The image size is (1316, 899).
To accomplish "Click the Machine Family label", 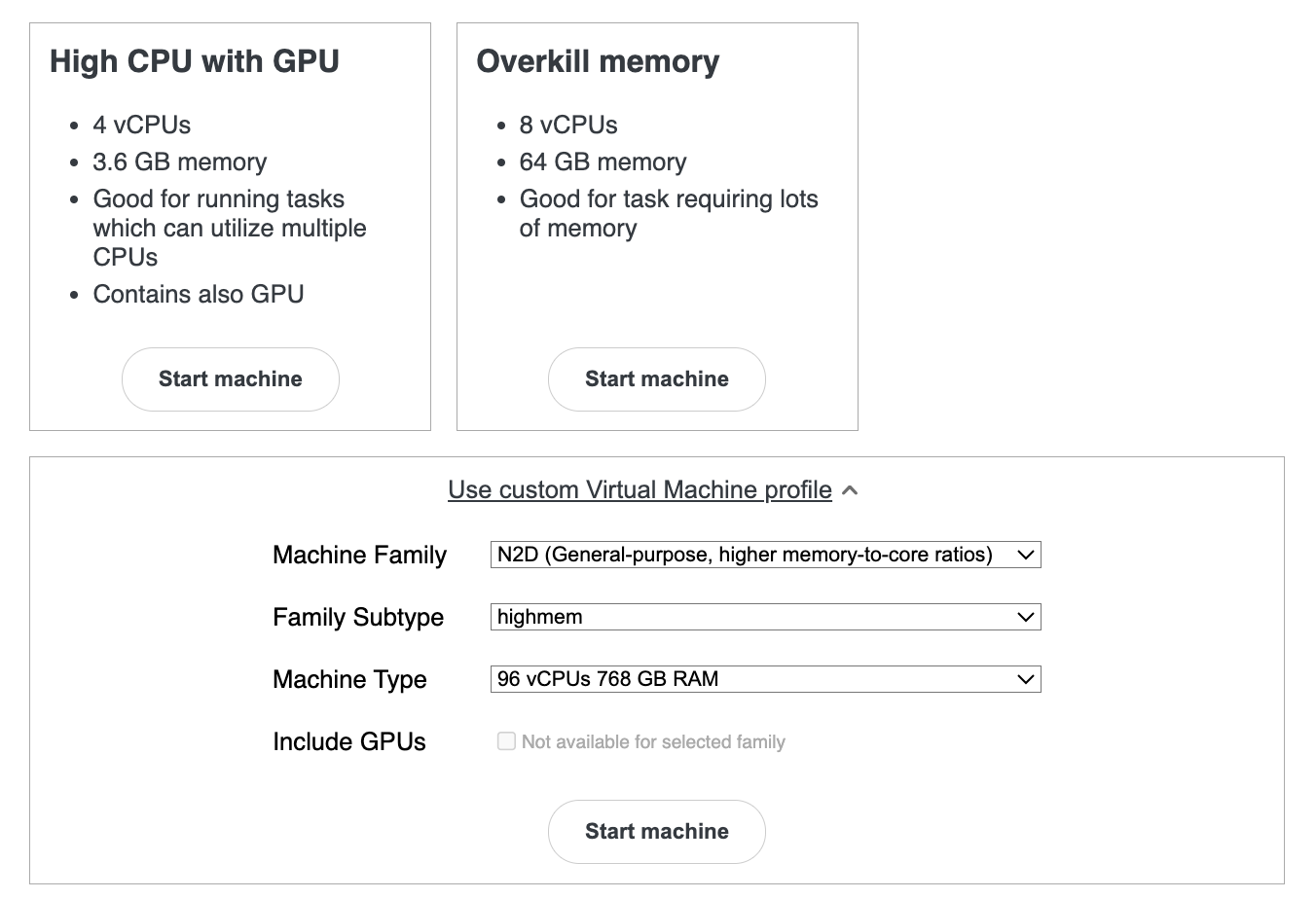I will [359, 555].
